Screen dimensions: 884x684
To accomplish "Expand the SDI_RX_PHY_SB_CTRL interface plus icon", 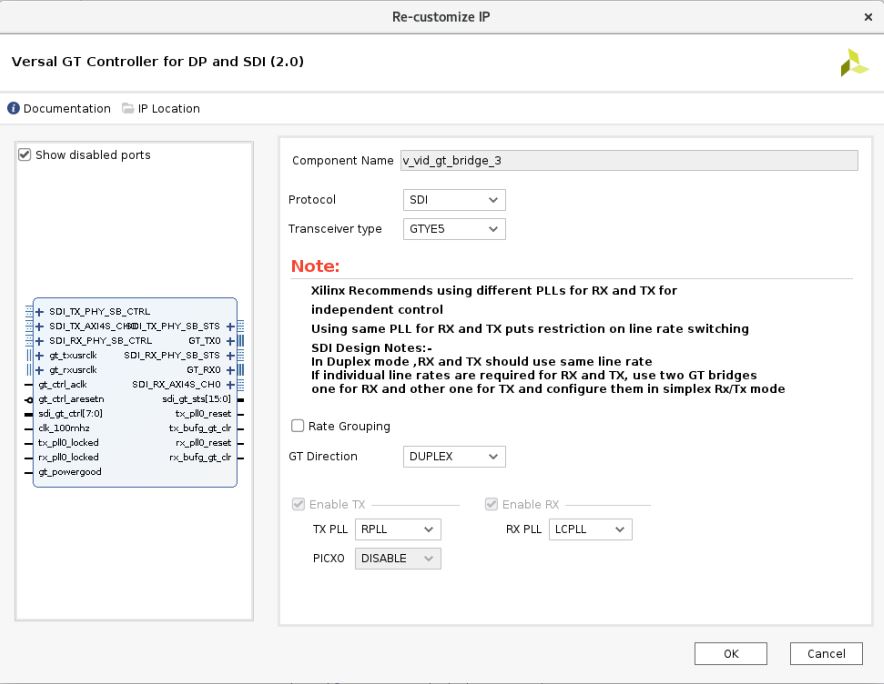I will [x=40, y=340].
